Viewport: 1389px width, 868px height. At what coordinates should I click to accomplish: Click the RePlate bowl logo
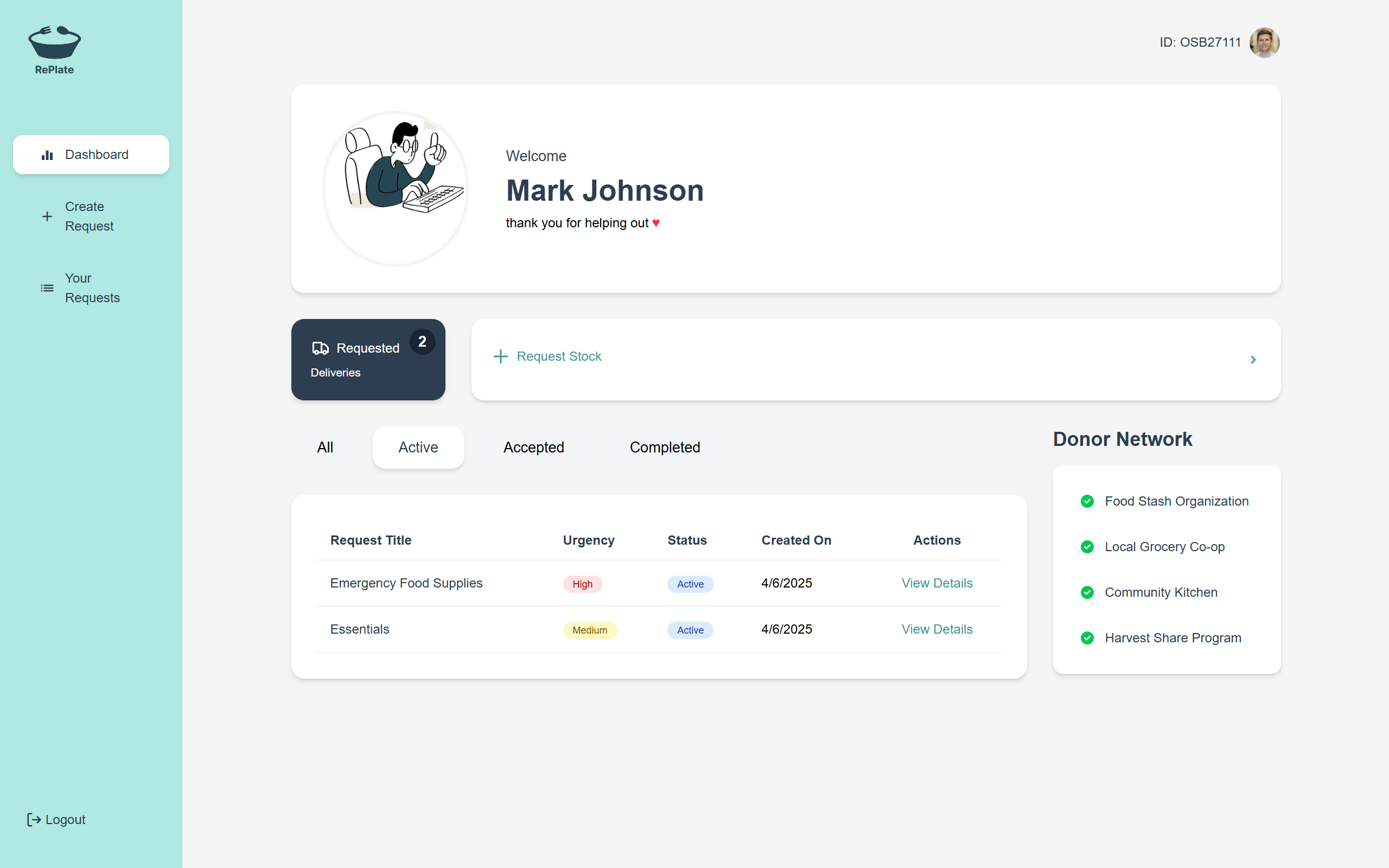coord(54,43)
